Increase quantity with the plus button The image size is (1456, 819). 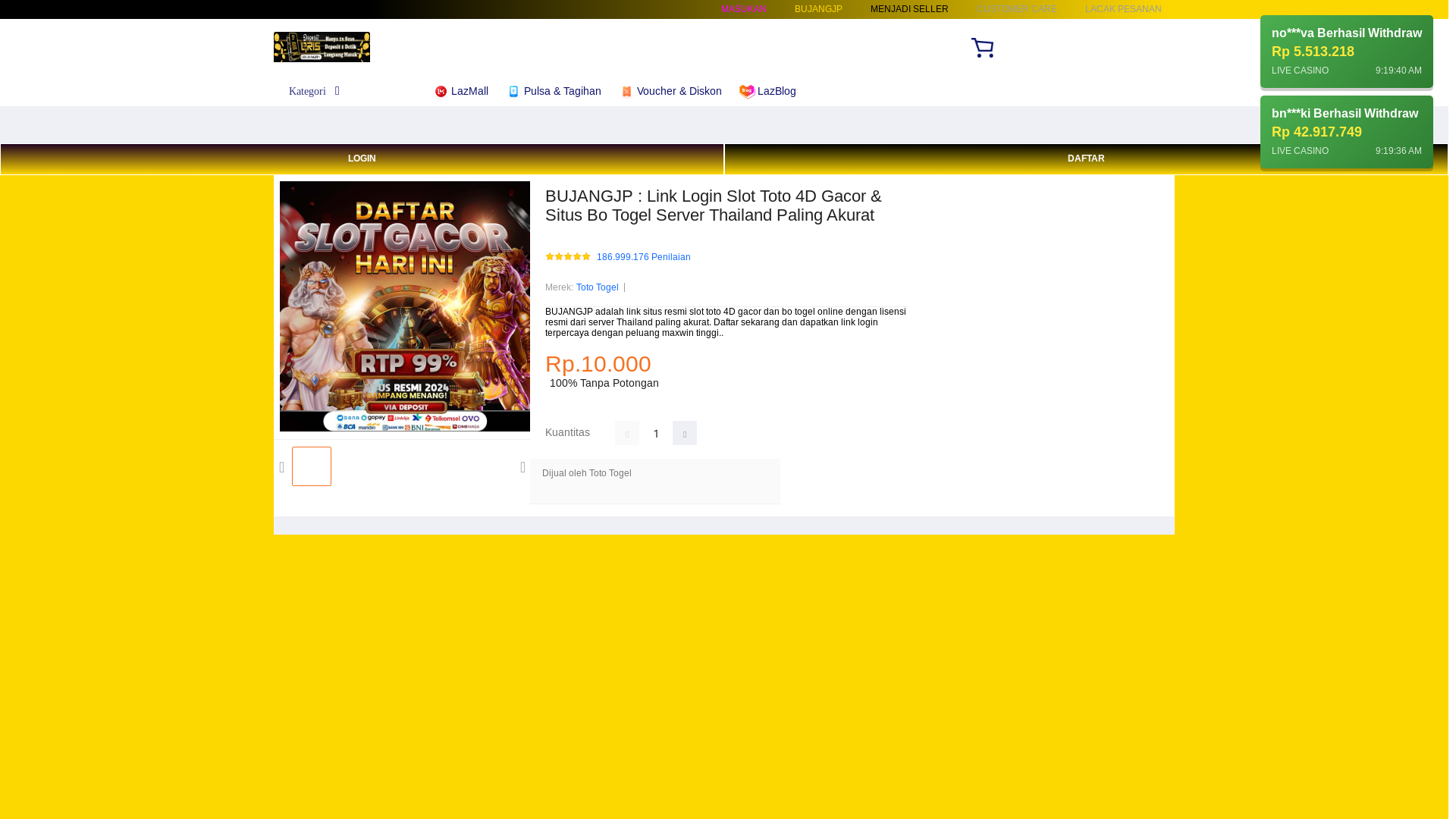coord(685,433)
